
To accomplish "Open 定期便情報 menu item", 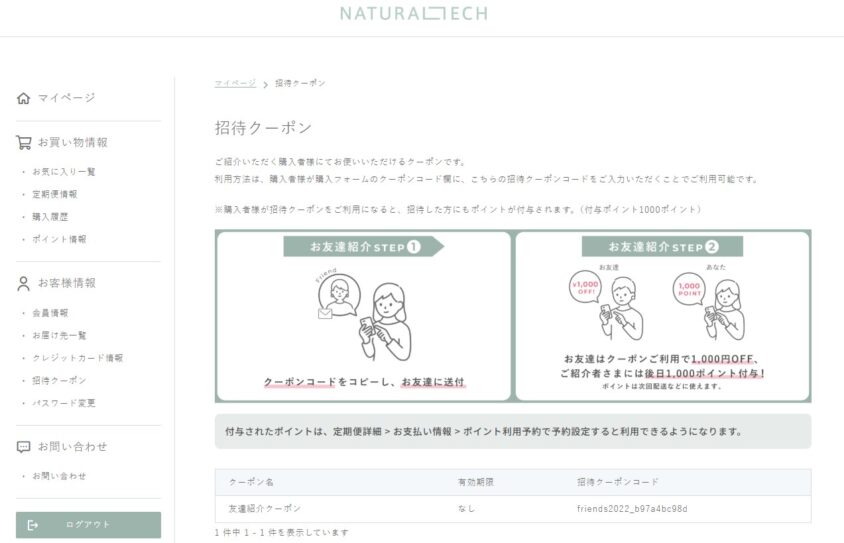I will (54, 194).
